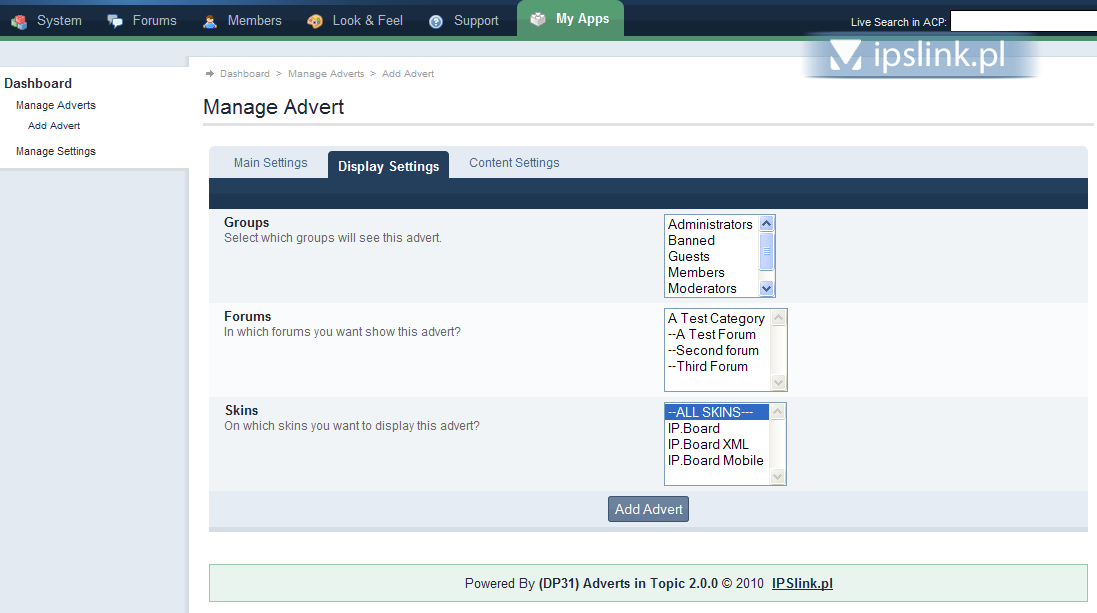
Task: Click the System cubes icon
Action: click(19, 21)
